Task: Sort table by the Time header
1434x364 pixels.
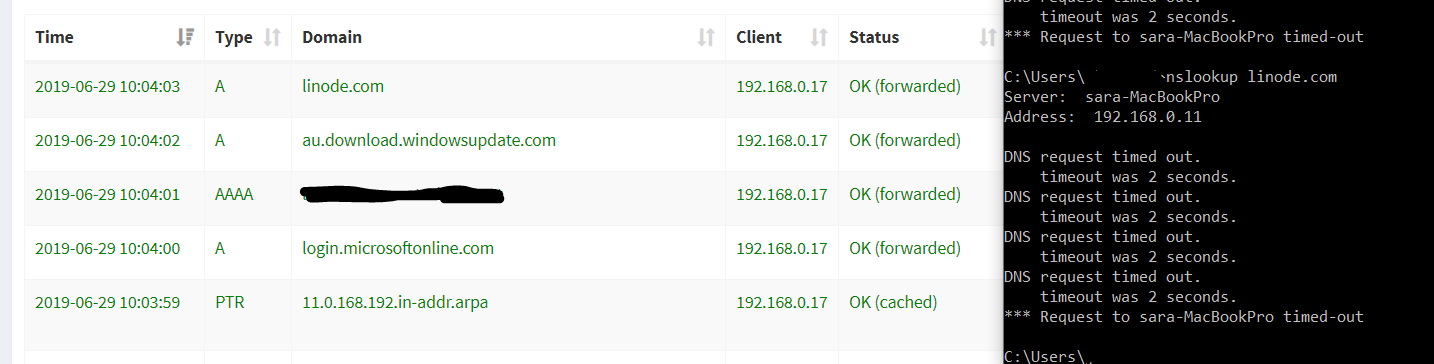Action: tap(54, 38)
